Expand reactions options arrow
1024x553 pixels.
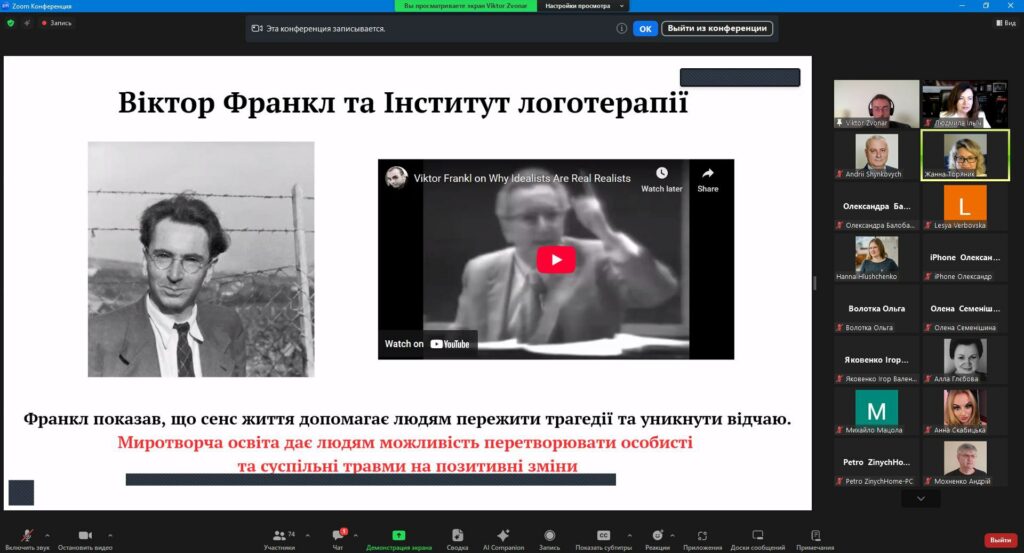tap(672, 535)
